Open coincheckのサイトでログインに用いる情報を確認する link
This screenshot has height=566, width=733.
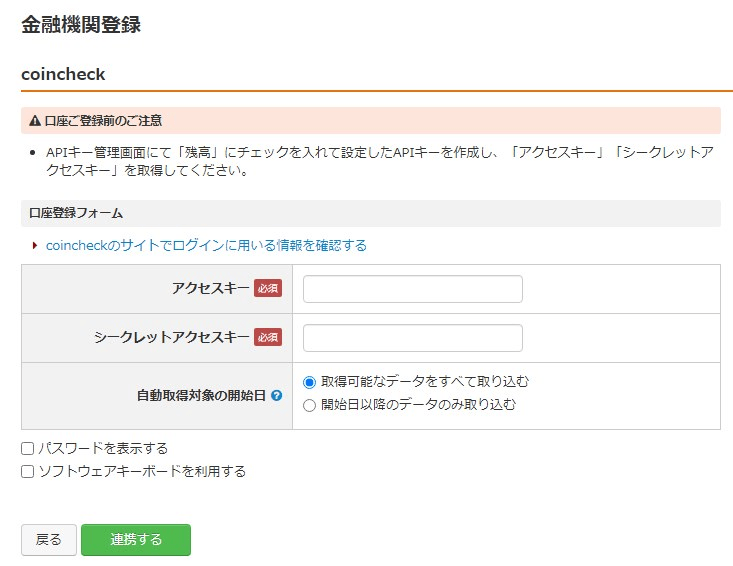pos(206,245)
